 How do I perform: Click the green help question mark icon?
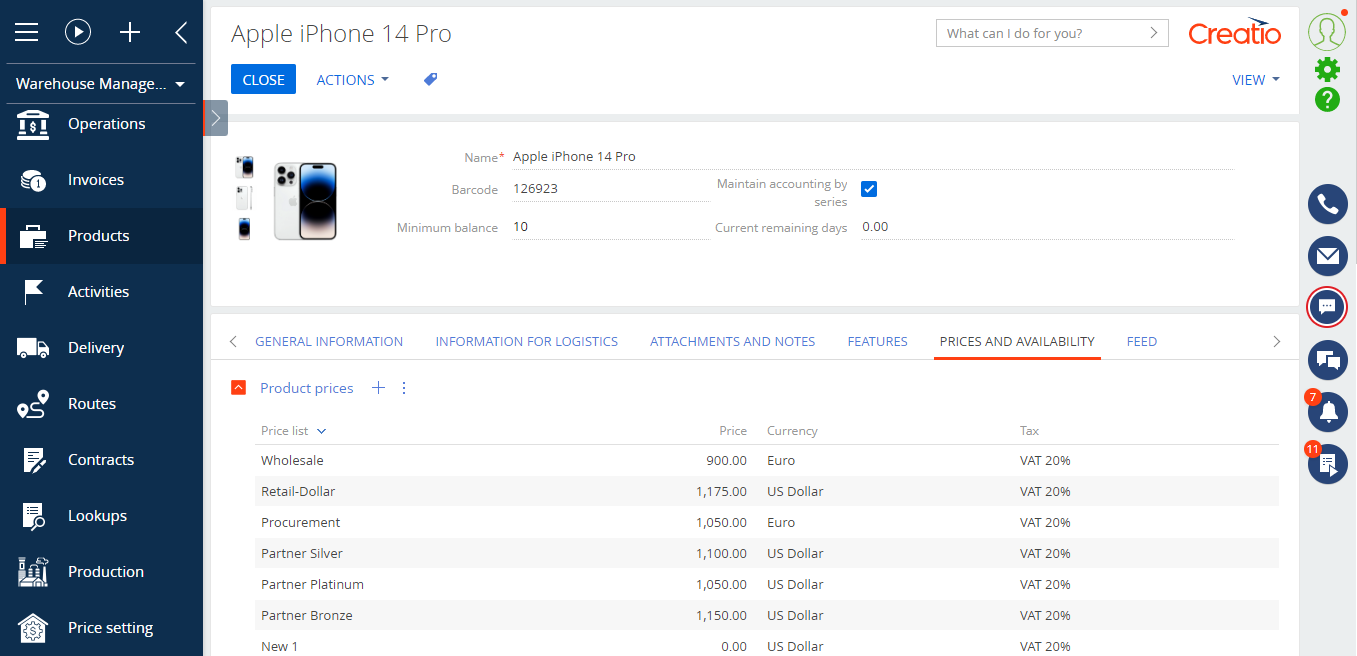coord(1327,99)
